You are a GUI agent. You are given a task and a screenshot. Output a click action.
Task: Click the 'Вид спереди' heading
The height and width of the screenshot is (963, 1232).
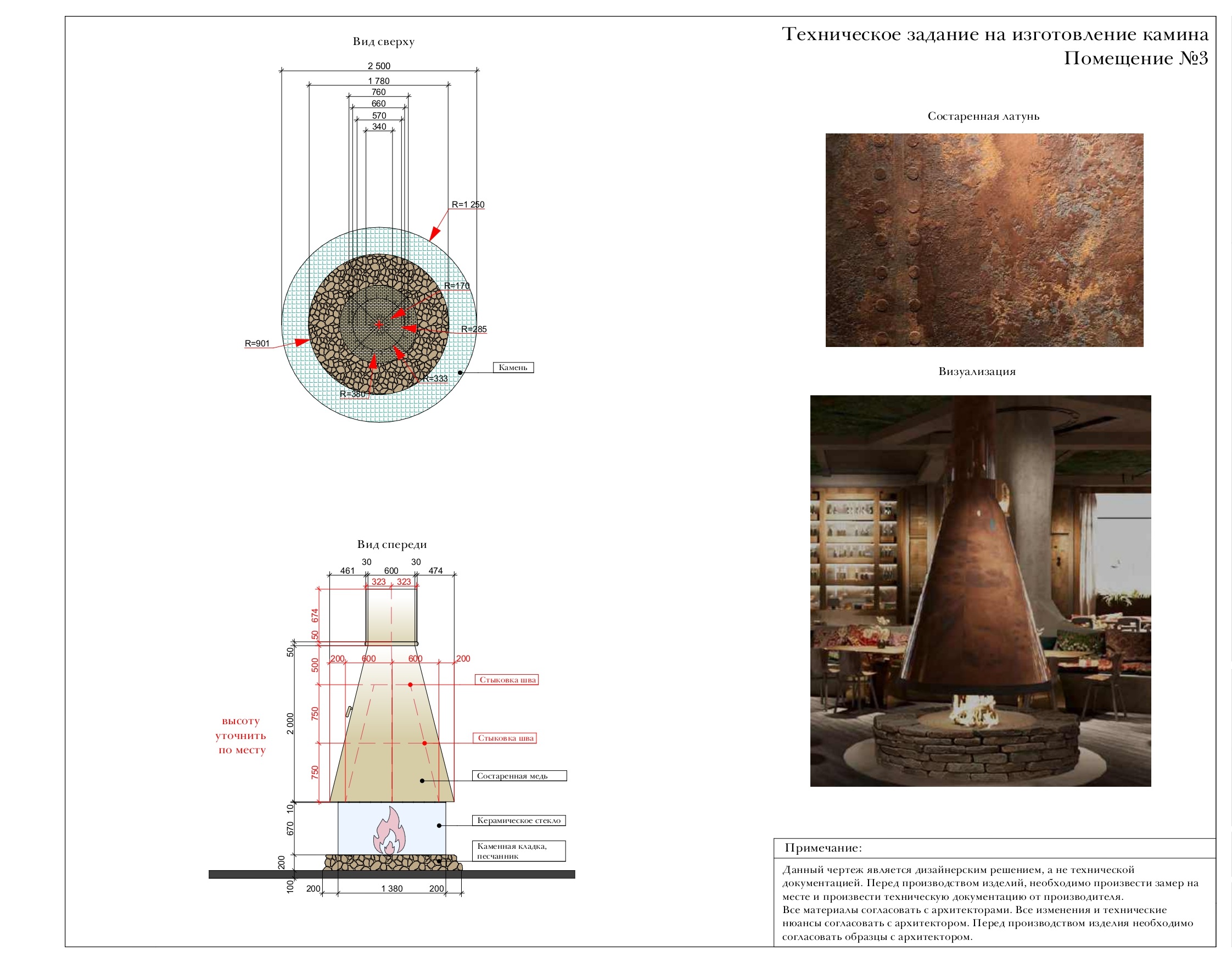[391, 545]
